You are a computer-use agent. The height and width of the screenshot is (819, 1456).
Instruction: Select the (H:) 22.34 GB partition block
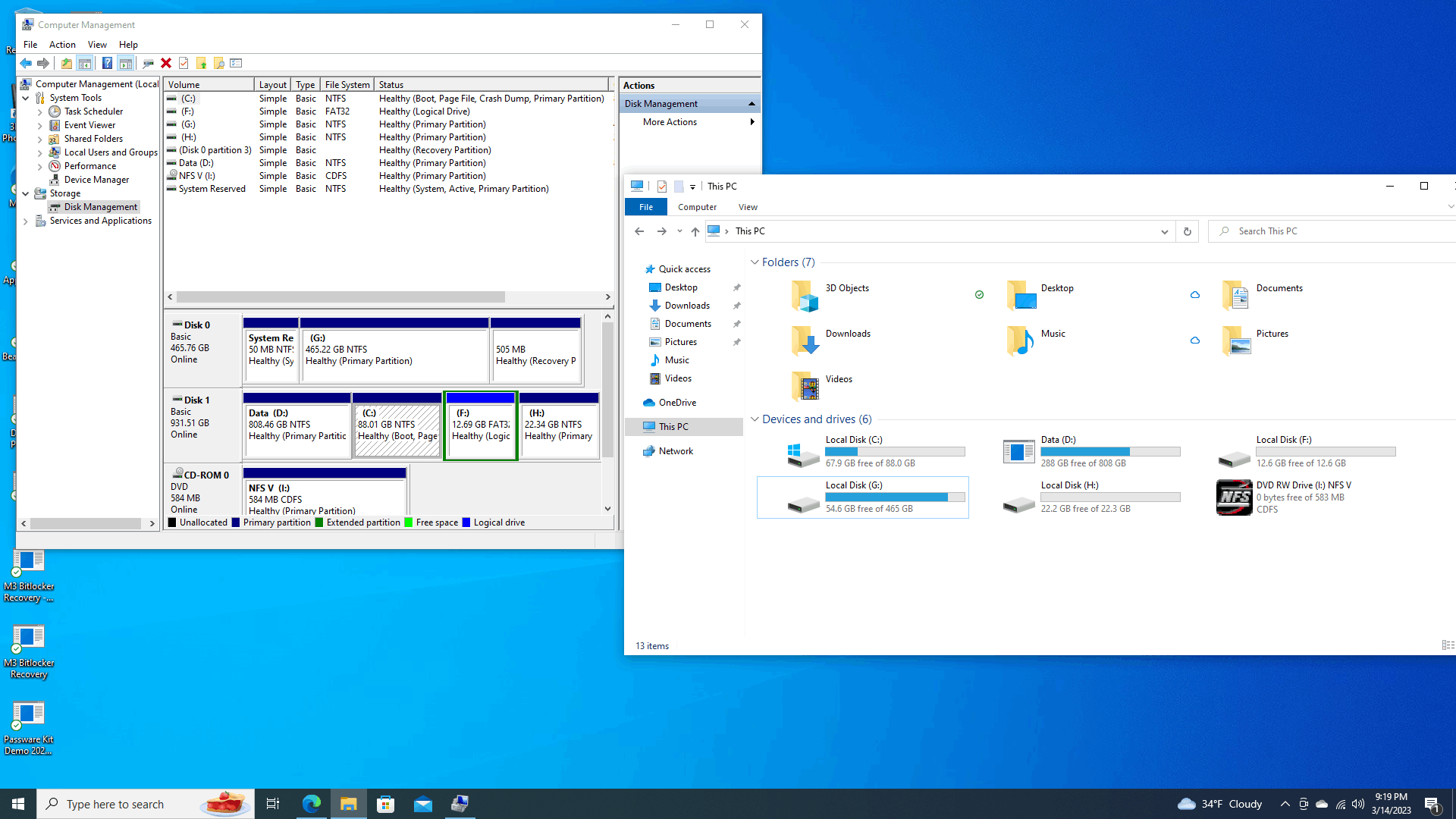pos(560,425)
